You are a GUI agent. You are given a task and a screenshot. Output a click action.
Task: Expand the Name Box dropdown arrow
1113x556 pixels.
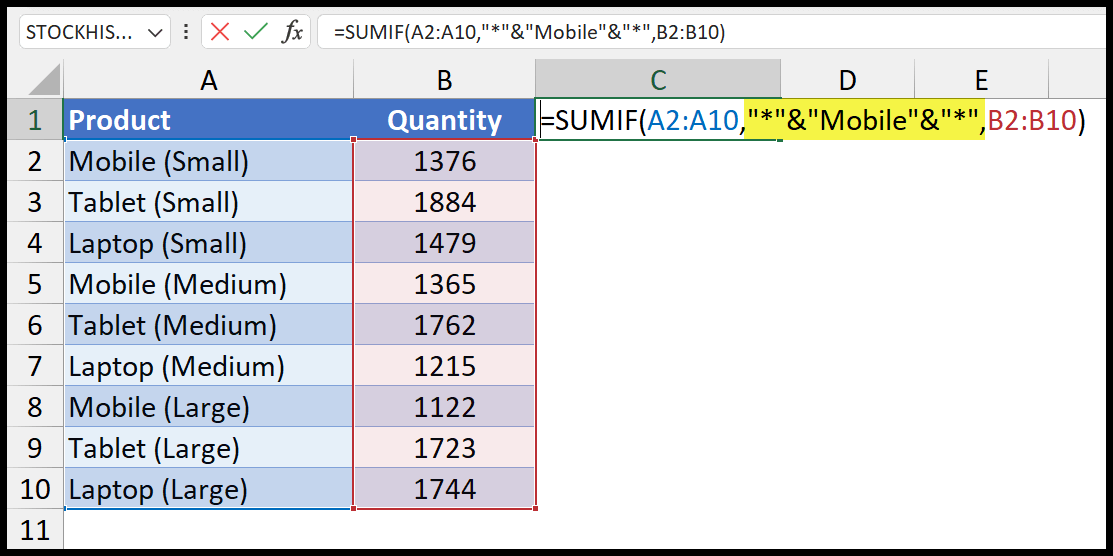coord(155,33)
